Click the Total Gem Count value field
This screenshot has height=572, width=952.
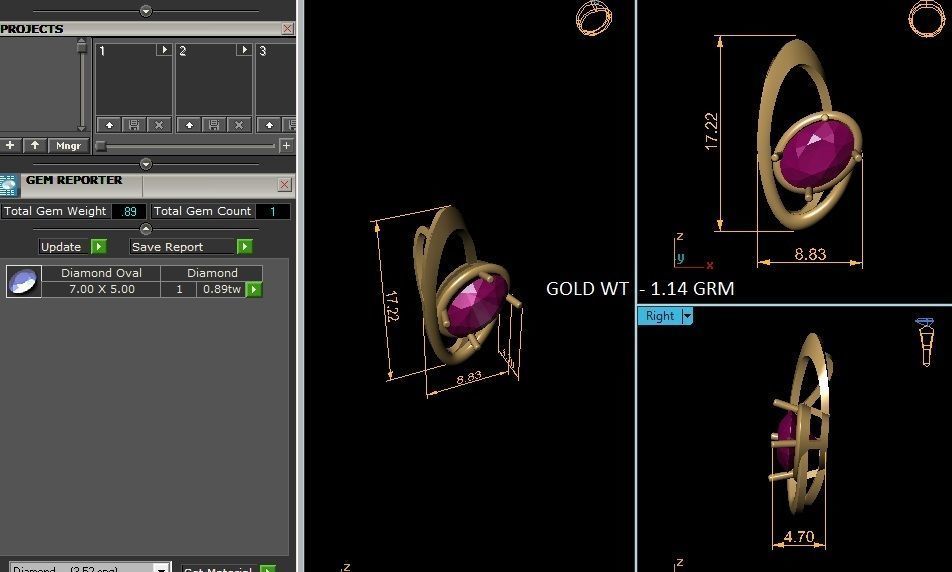coord(273,211)
